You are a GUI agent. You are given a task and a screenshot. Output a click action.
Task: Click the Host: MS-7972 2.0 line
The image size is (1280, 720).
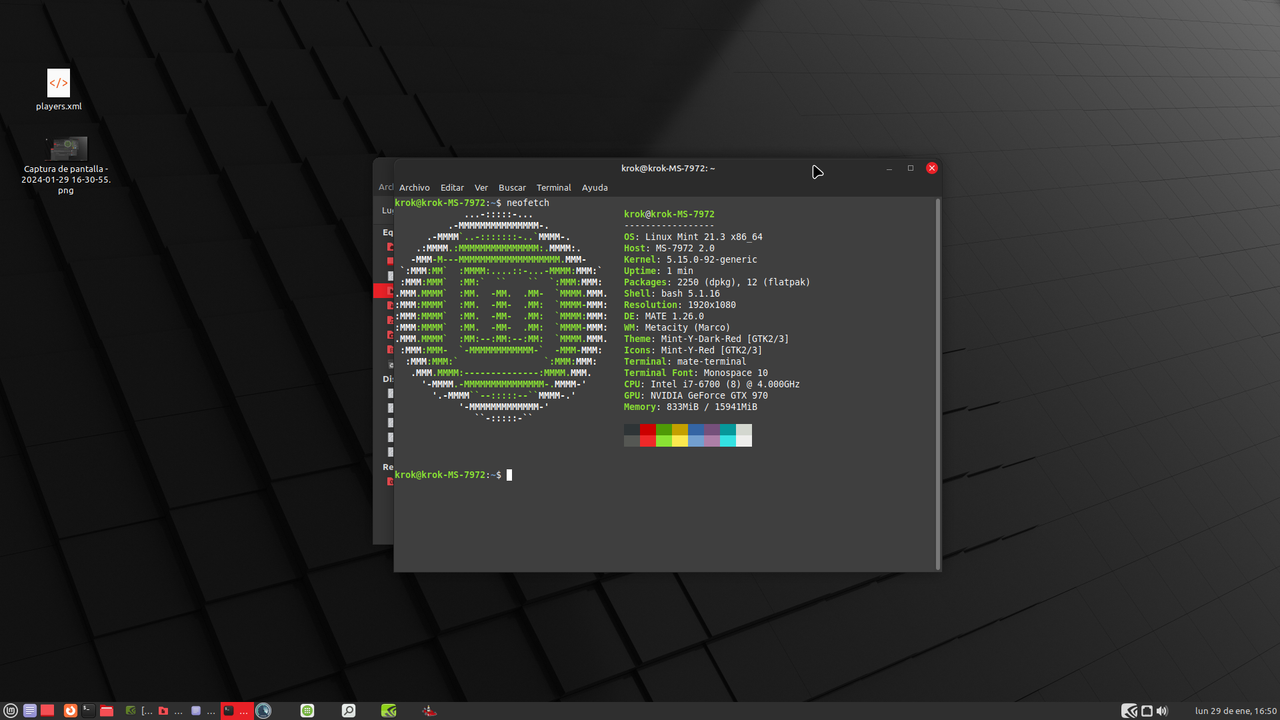(x=669, y=248)
